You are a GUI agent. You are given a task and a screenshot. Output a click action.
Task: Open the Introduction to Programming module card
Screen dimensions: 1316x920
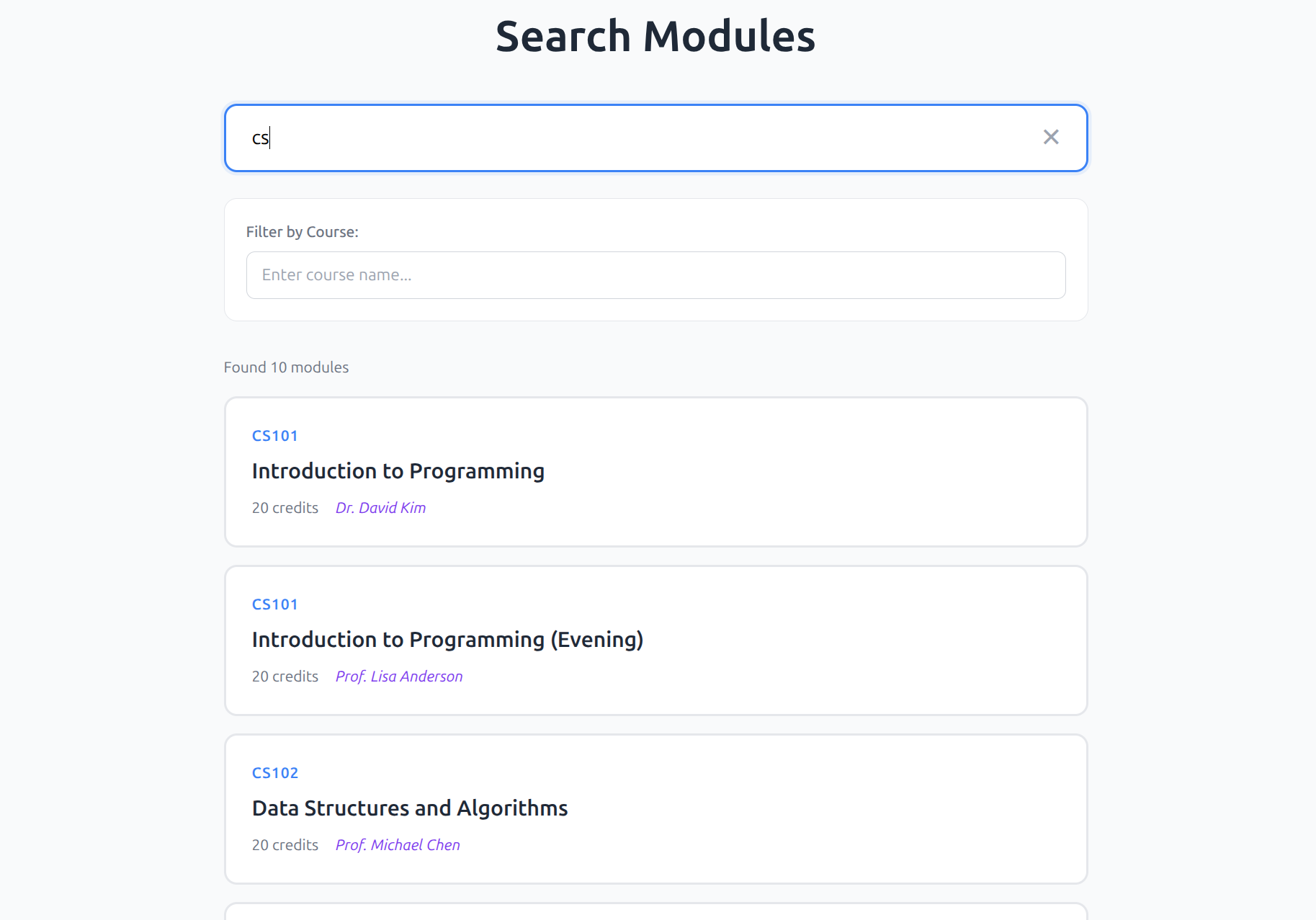point(792,472)
